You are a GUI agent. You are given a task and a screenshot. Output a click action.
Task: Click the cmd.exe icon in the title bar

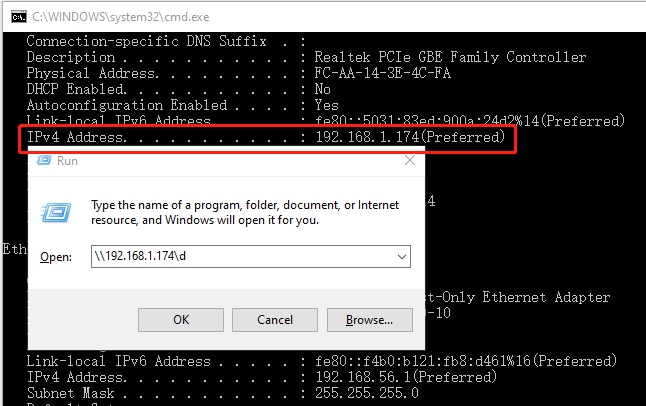coord(17,17)
